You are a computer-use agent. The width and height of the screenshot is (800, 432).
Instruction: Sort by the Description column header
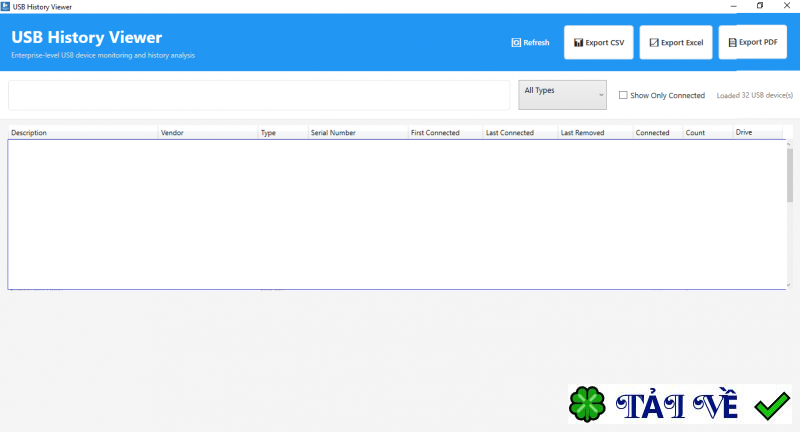pos(83,133)
